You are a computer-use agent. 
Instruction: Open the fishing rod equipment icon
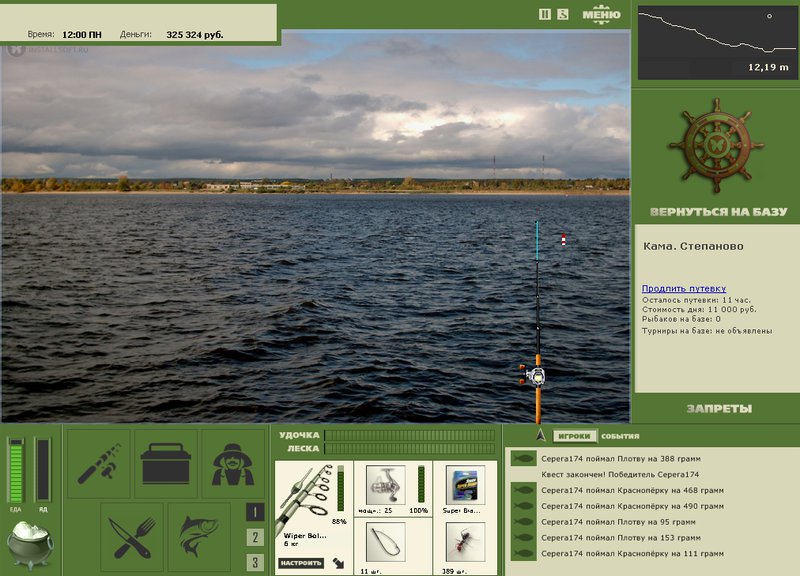99,464
